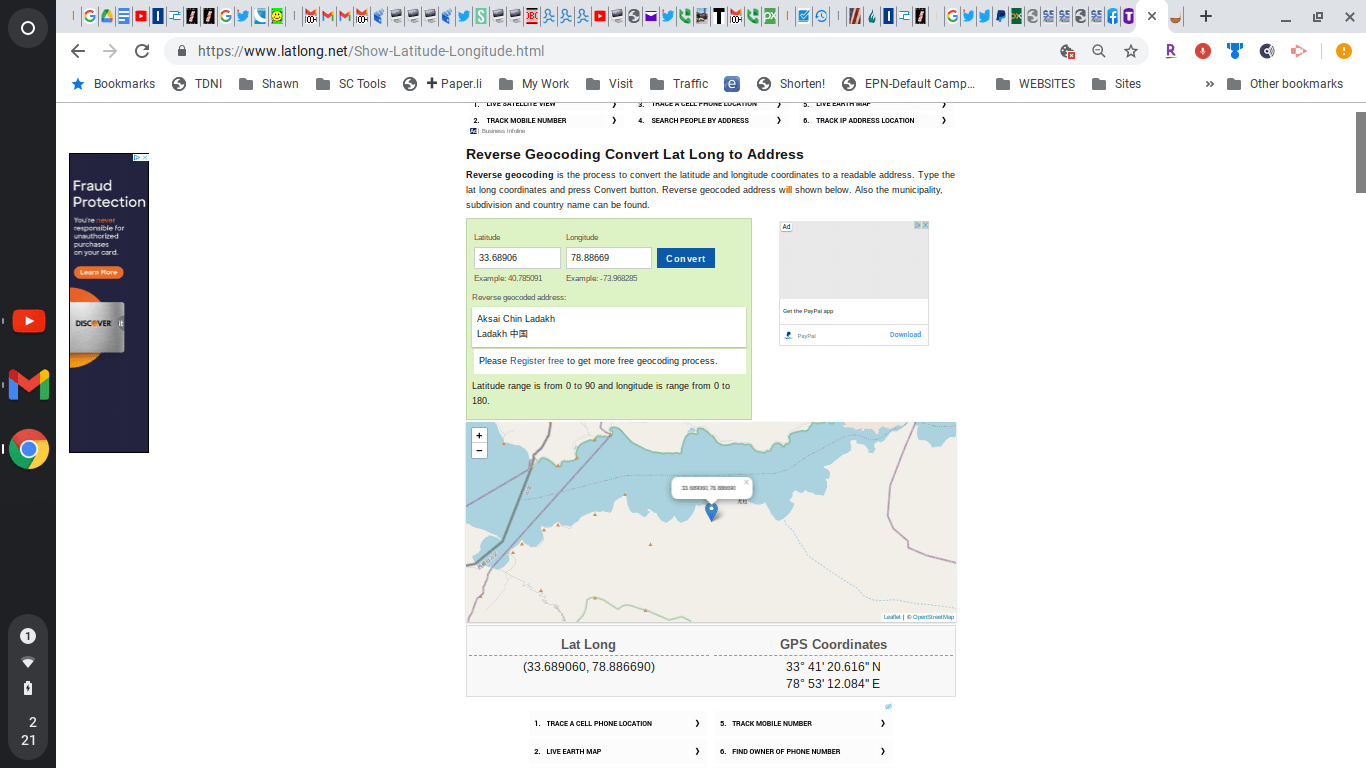This screenshot has width=1366, height=768.
Task: Open the site cookies icon in the address bar
Action: (x=1066, y=51)
